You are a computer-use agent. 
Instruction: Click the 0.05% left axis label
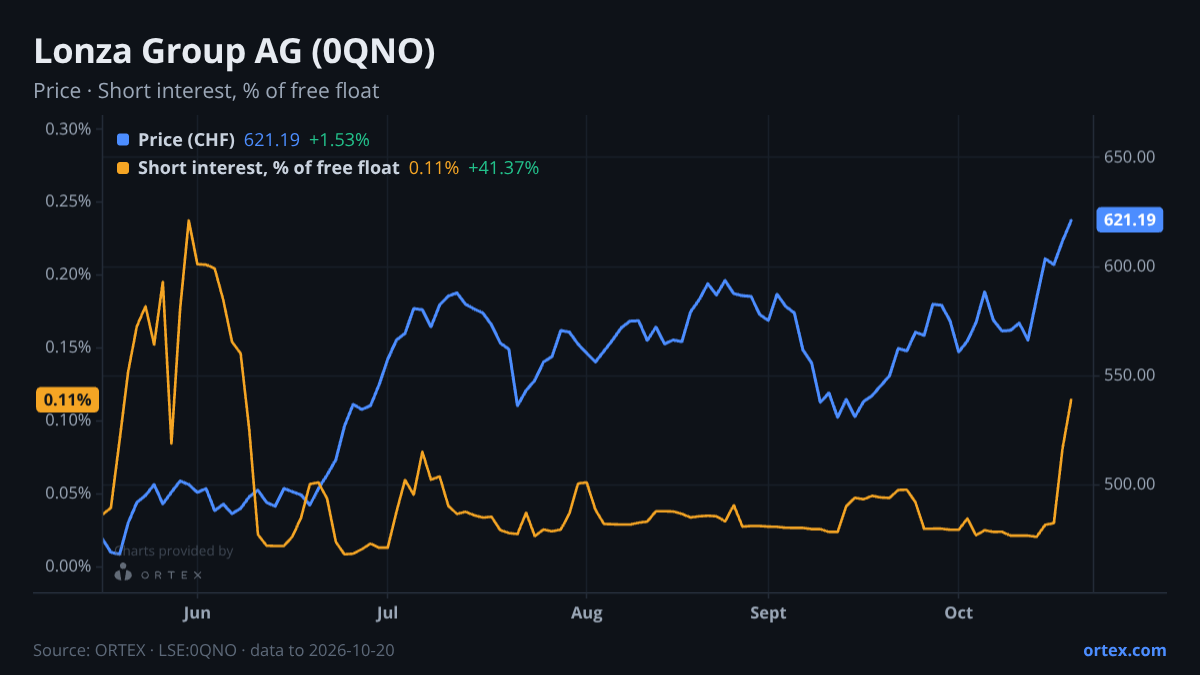pos(69,493)
